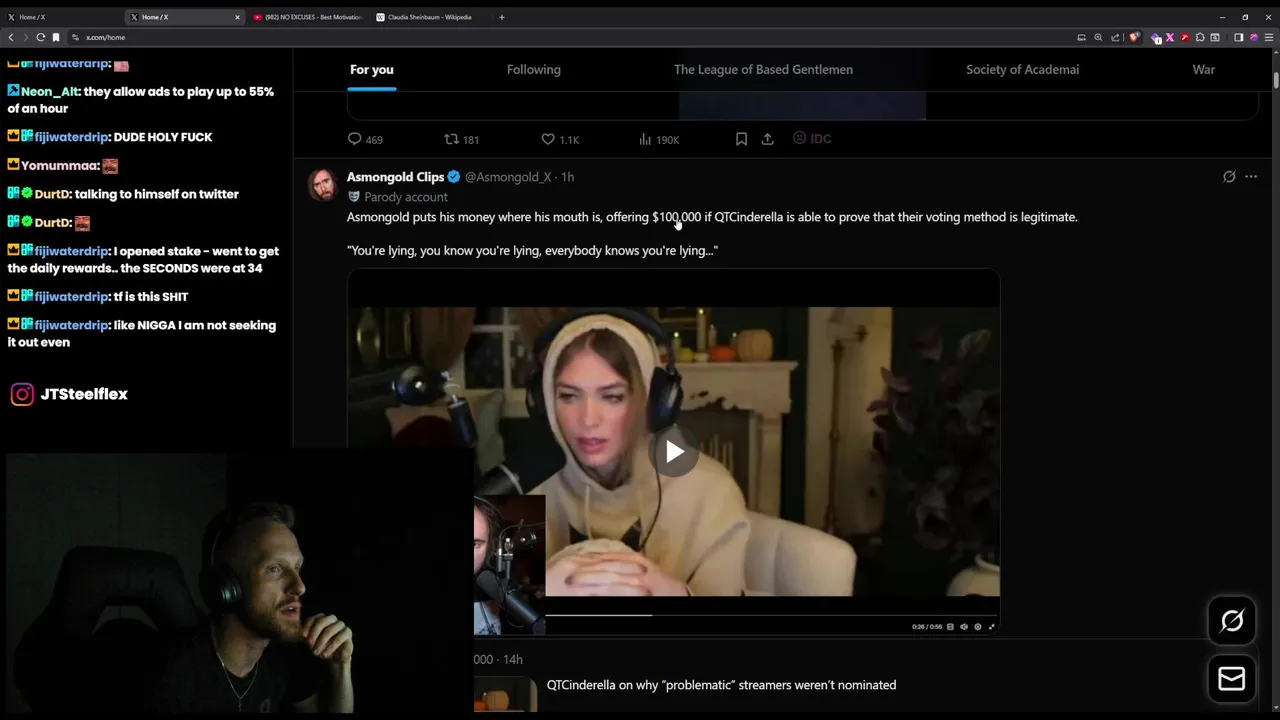Go back with the browser back arrow

pos(11,37)
